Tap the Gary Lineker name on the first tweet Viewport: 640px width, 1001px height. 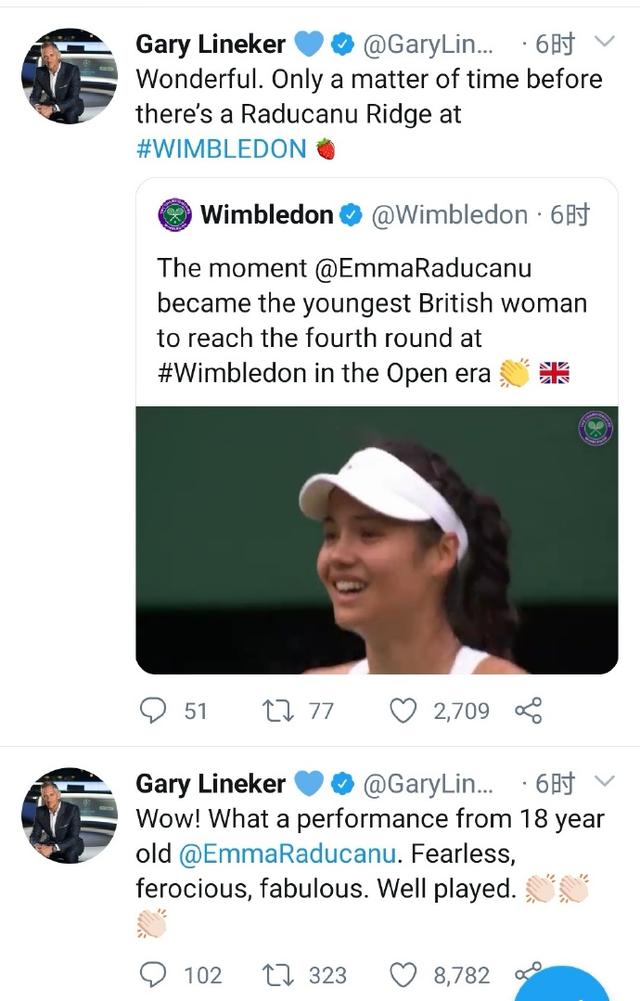[210, 43]
